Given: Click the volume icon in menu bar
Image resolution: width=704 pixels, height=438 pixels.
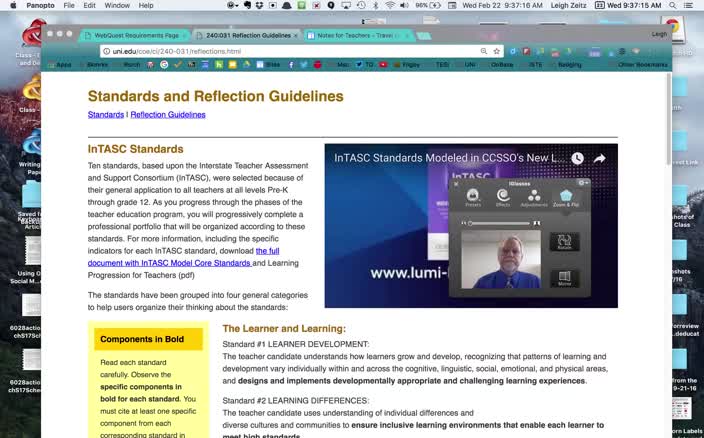Looking at the screenshot, I should [x=404, y=5].
